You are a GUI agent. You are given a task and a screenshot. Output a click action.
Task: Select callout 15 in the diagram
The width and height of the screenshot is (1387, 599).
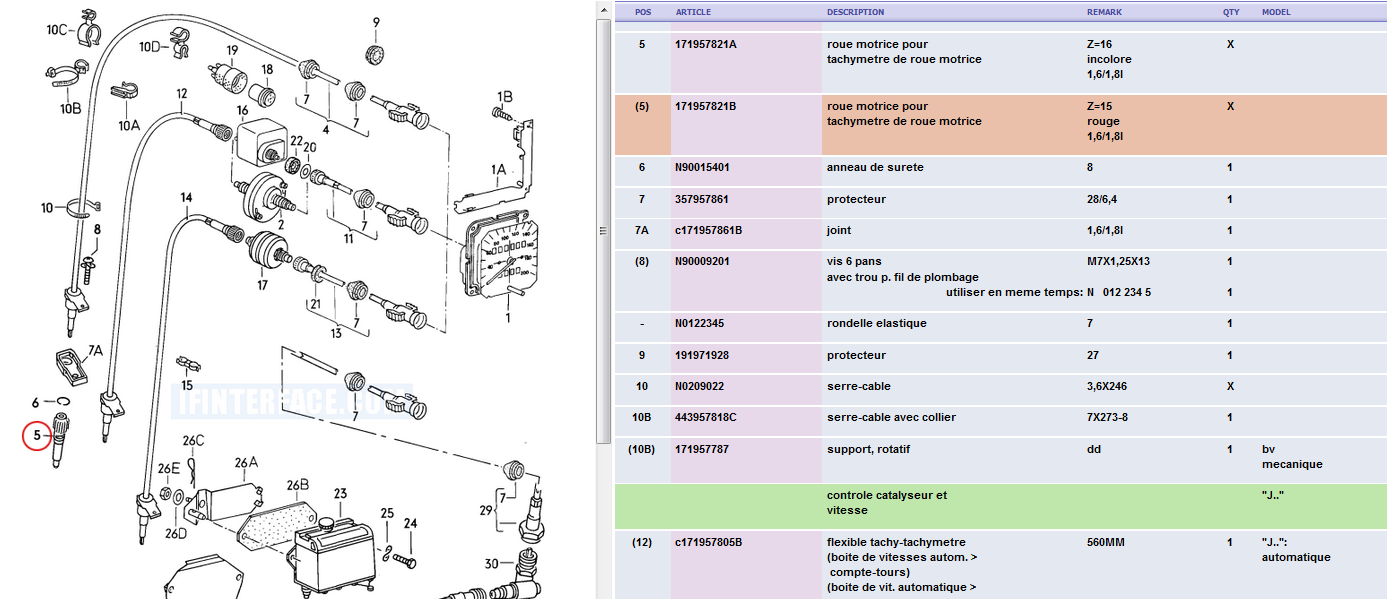click(186, 385)
